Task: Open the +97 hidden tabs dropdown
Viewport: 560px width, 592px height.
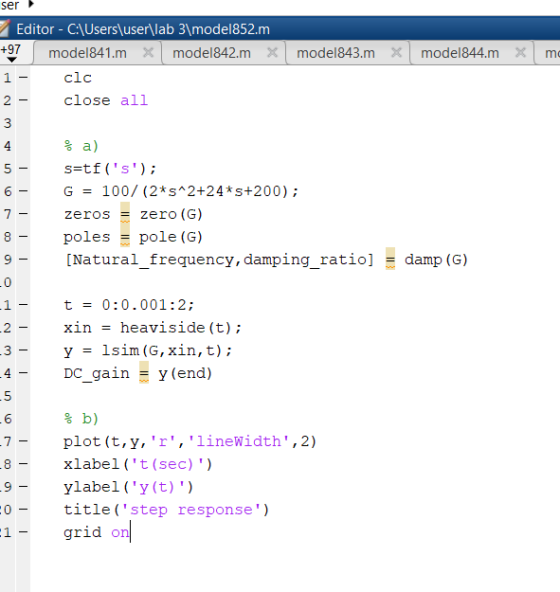Action: tap(11, 53)
